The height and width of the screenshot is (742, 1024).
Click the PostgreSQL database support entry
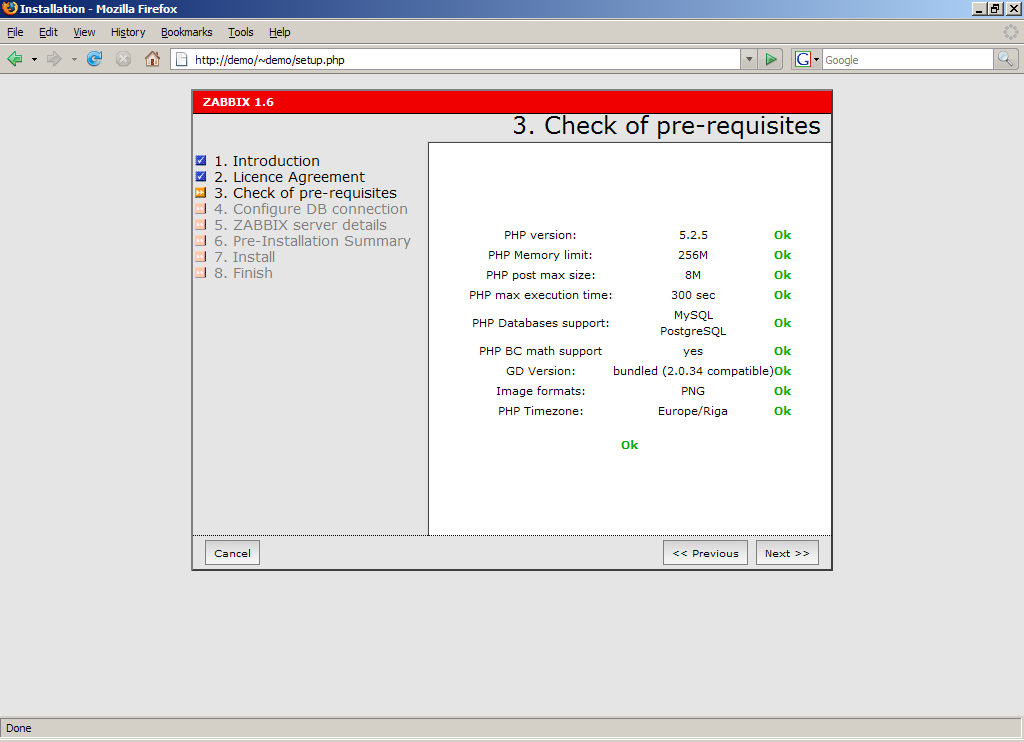point(693,331)
